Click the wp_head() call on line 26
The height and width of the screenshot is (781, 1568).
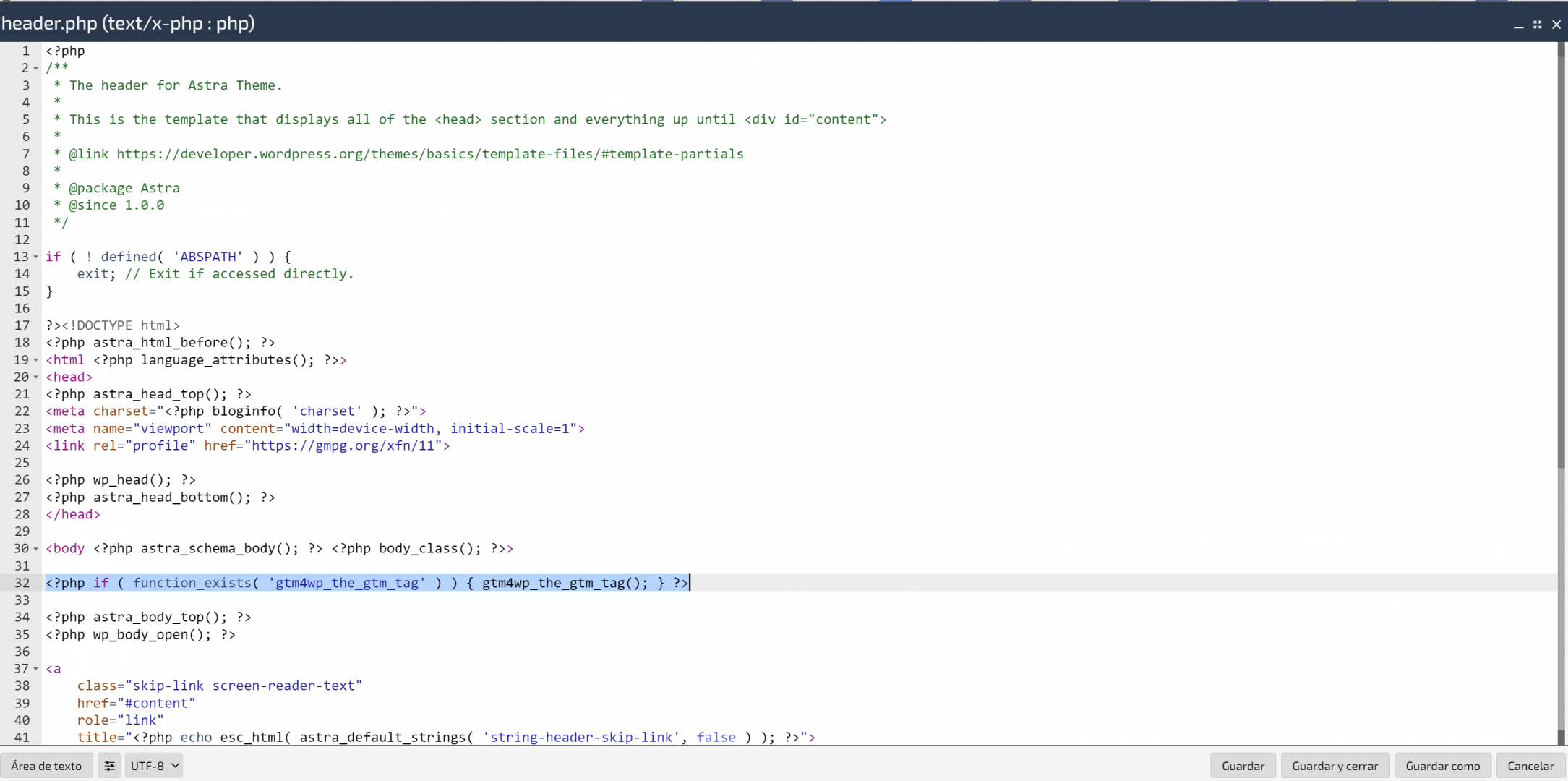pyautogui.click(x=132, y=480)
